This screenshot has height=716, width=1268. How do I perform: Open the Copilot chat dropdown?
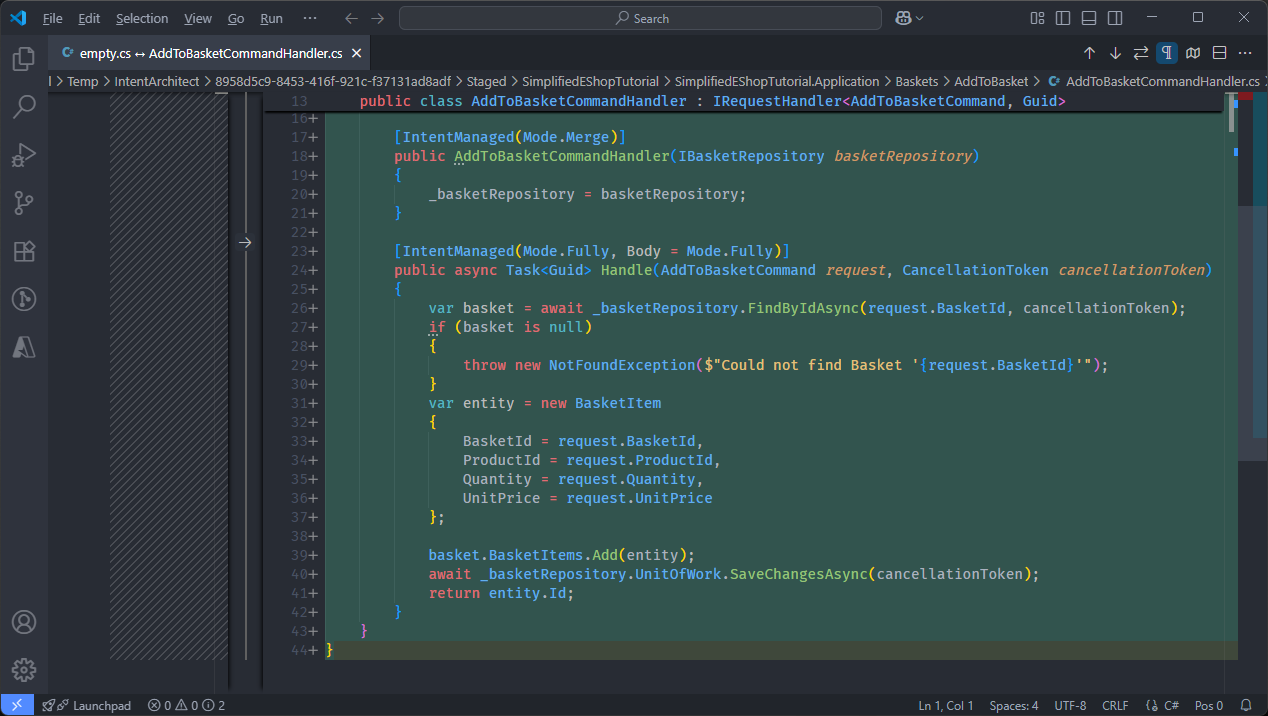coord(909,18)
